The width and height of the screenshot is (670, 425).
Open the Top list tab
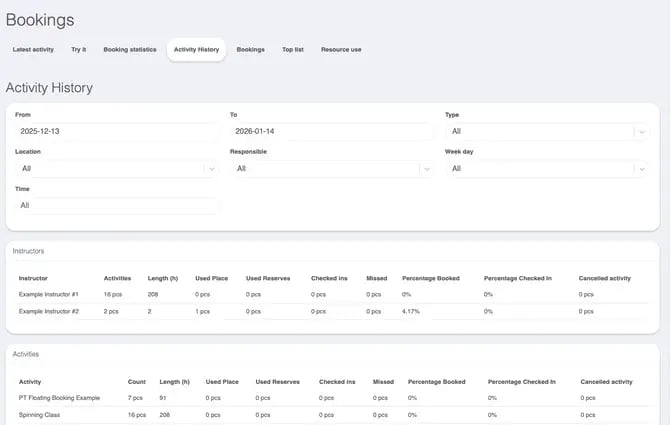coord(293,49)
